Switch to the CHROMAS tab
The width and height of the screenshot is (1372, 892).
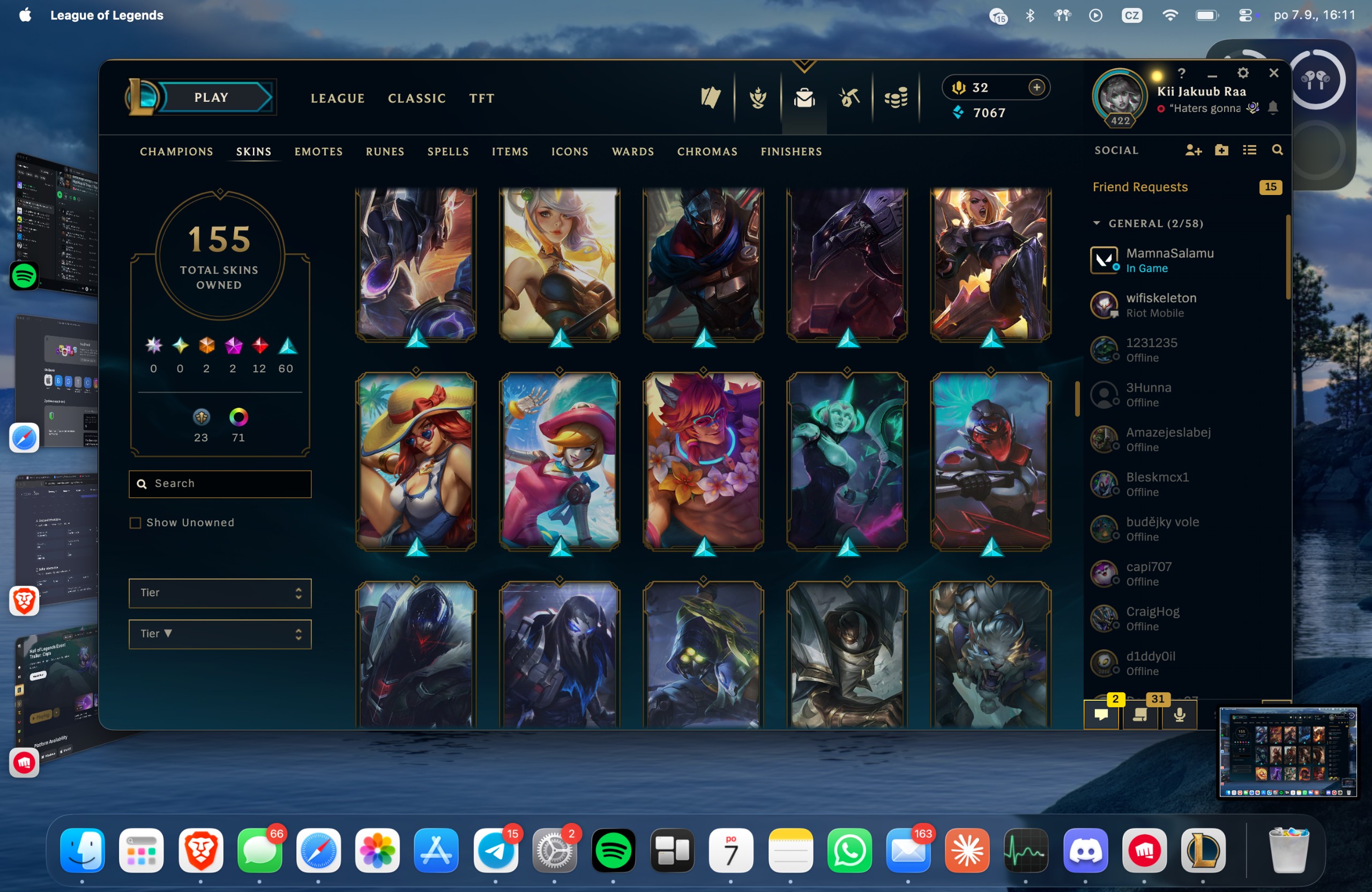pyautogui.click(x=707, y=152)
